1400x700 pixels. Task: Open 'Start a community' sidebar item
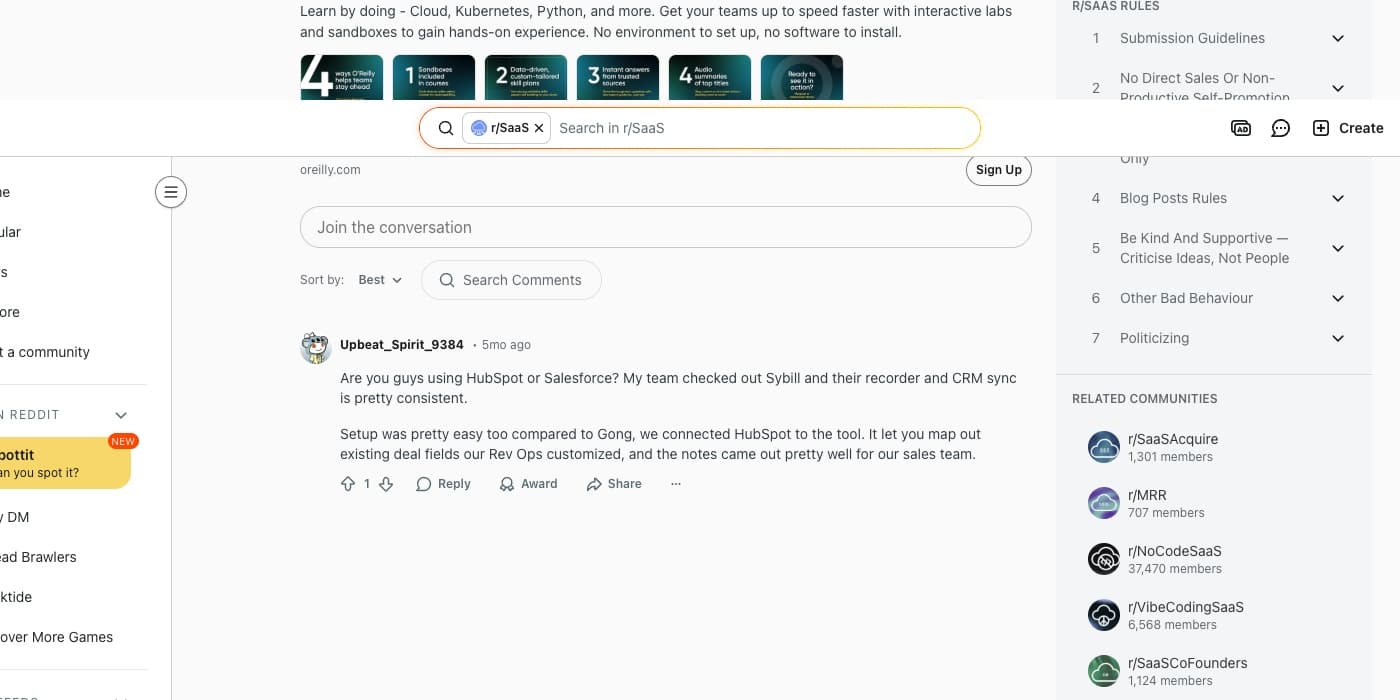(x=45, y=352)
